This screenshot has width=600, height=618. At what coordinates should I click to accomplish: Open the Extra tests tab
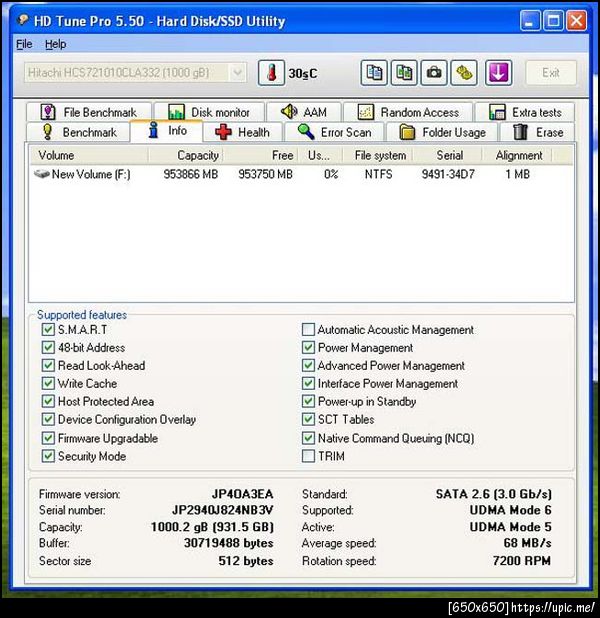525,112
